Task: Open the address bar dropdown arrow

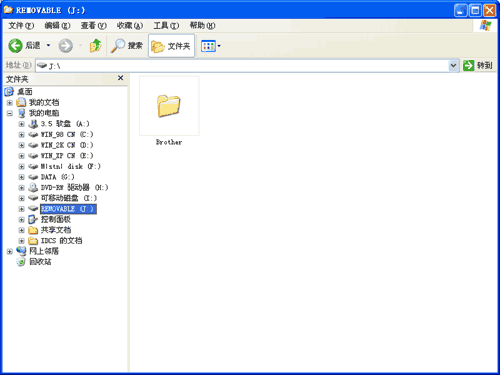Action: click(x=453, y=65)
